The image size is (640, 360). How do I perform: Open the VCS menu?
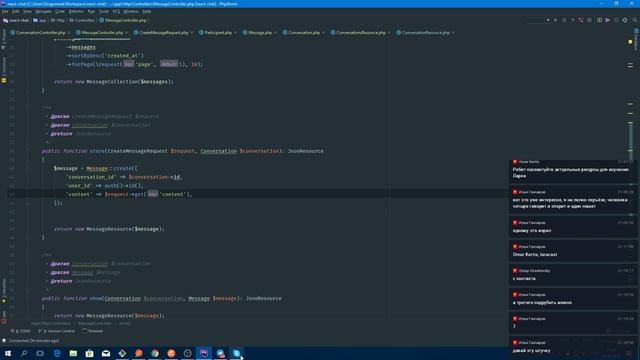click(116, 11)
